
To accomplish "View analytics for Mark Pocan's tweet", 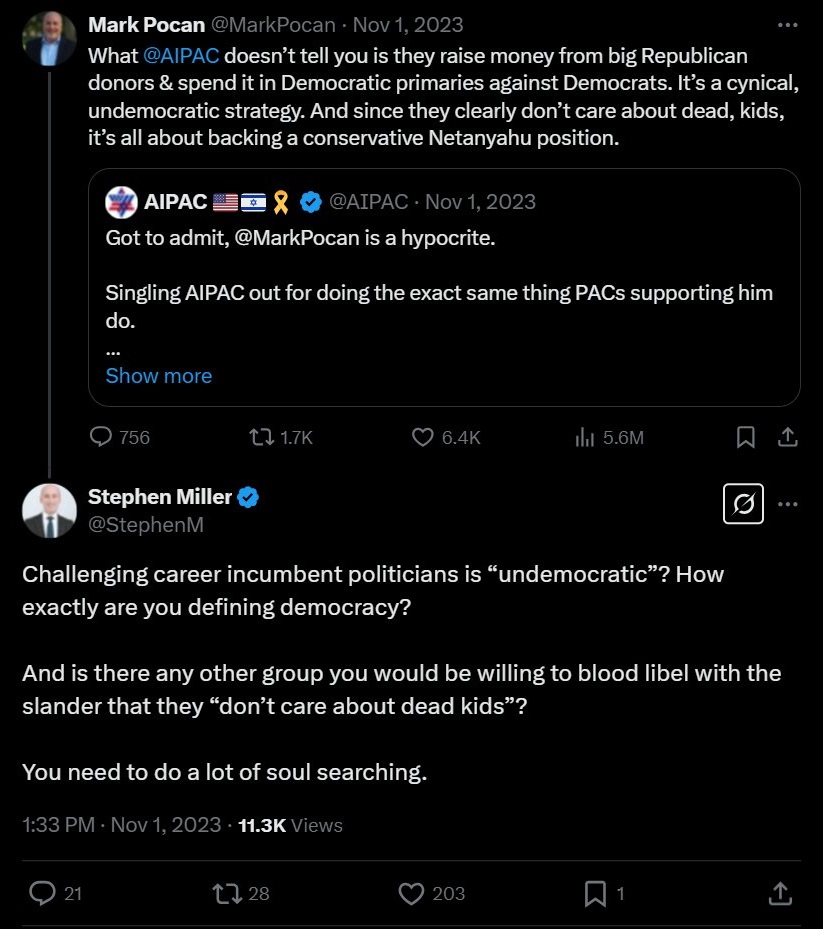I will (x=585, y=437).
